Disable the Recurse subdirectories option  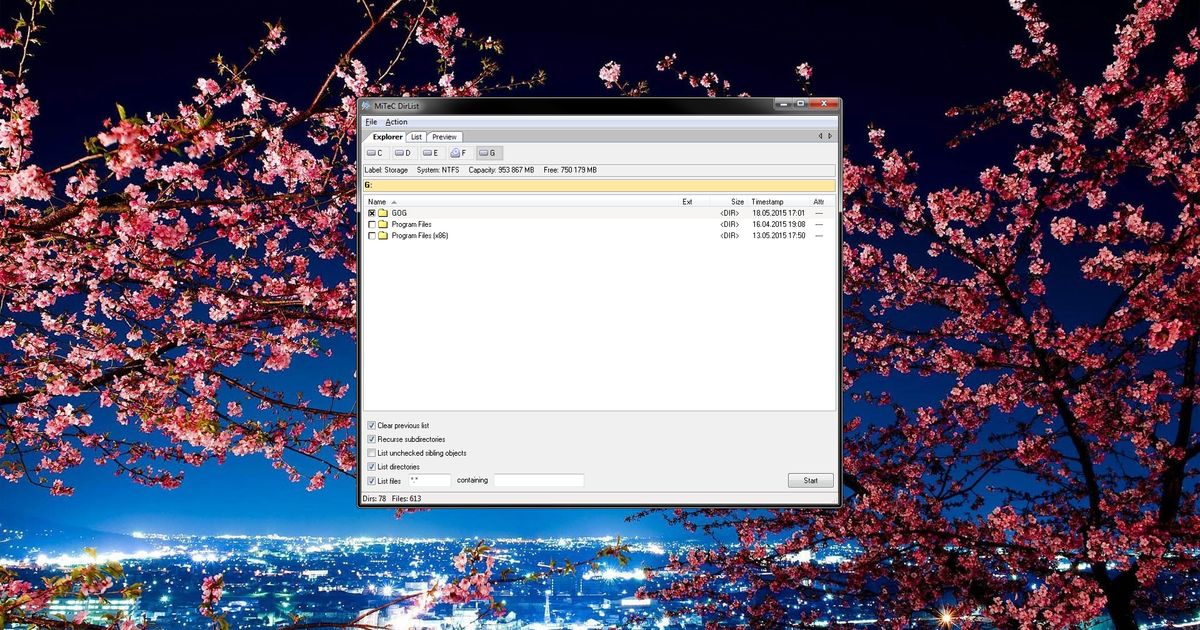tap(371, 439)
